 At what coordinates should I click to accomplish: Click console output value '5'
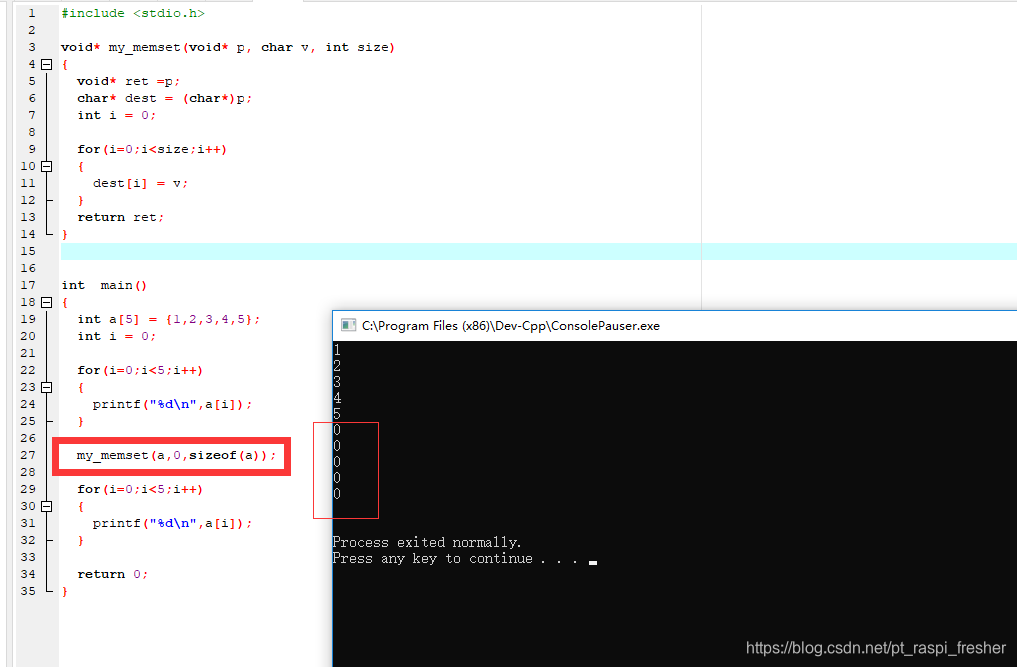[x=337, y=414]
